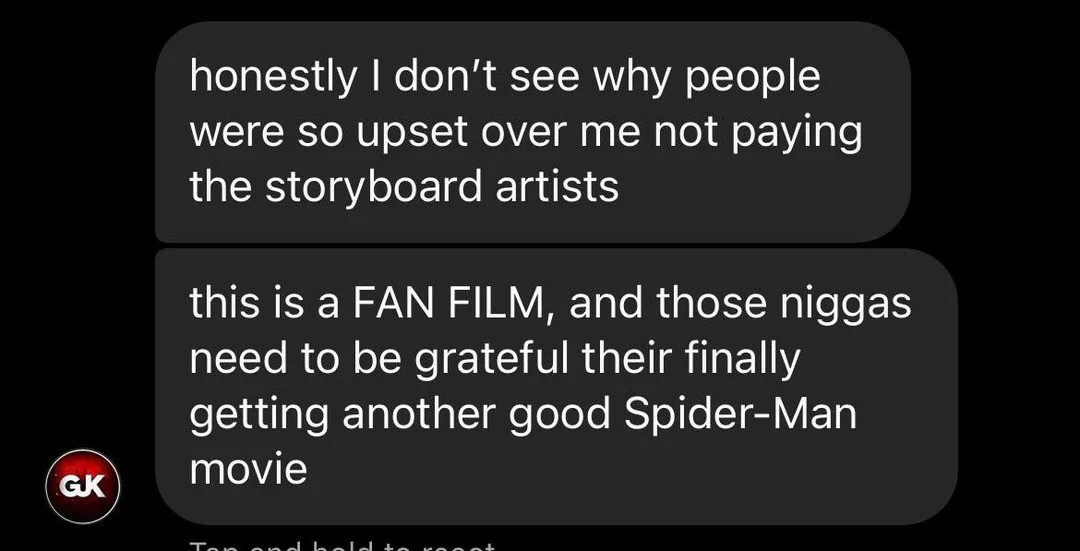Viewport: 1080px width, 551px height.
Task: Click the word 'honestly' in first message
Action: (x=271, y=77)
